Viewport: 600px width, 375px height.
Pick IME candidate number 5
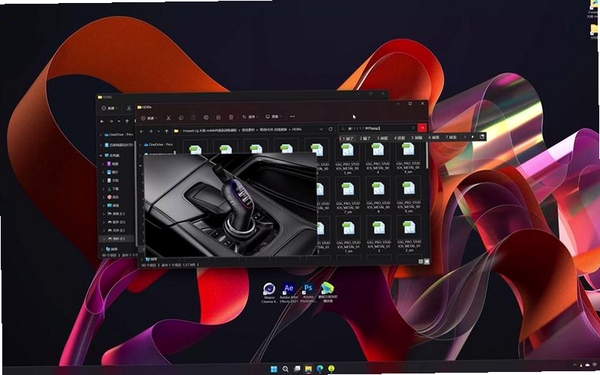(416, 137)
